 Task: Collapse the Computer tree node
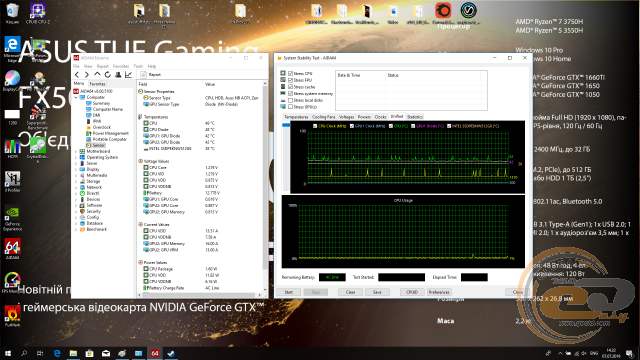coord(76,98)
